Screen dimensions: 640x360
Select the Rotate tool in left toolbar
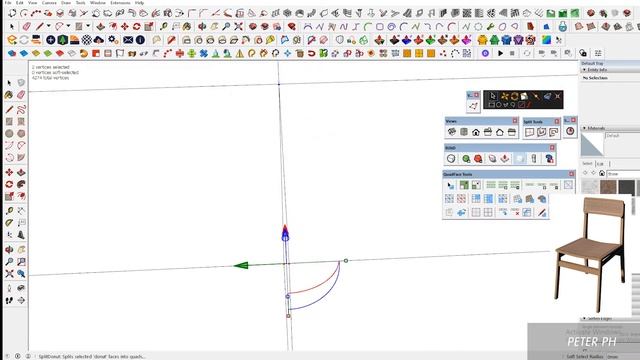9,184
